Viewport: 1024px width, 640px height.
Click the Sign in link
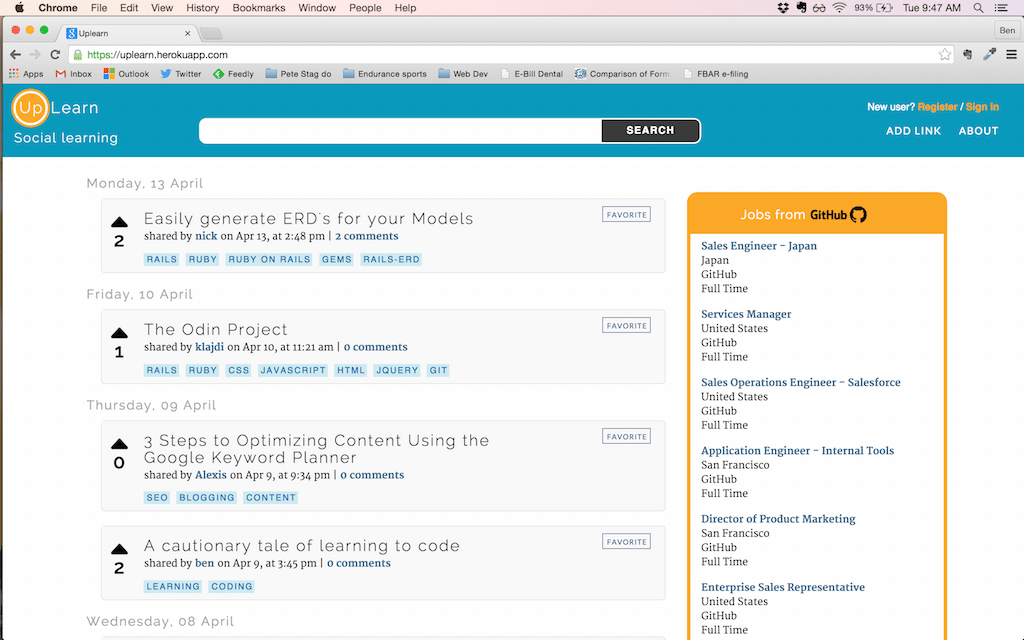[x=982, y=107]
